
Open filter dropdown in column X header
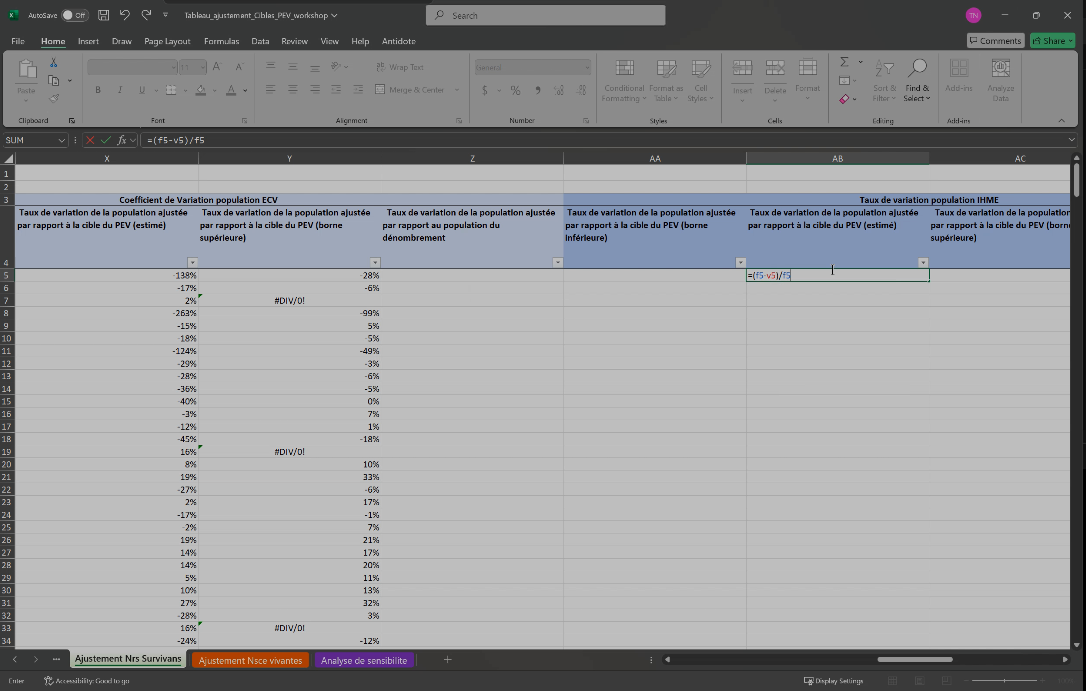pyautogui.click(x=192, y=262)
